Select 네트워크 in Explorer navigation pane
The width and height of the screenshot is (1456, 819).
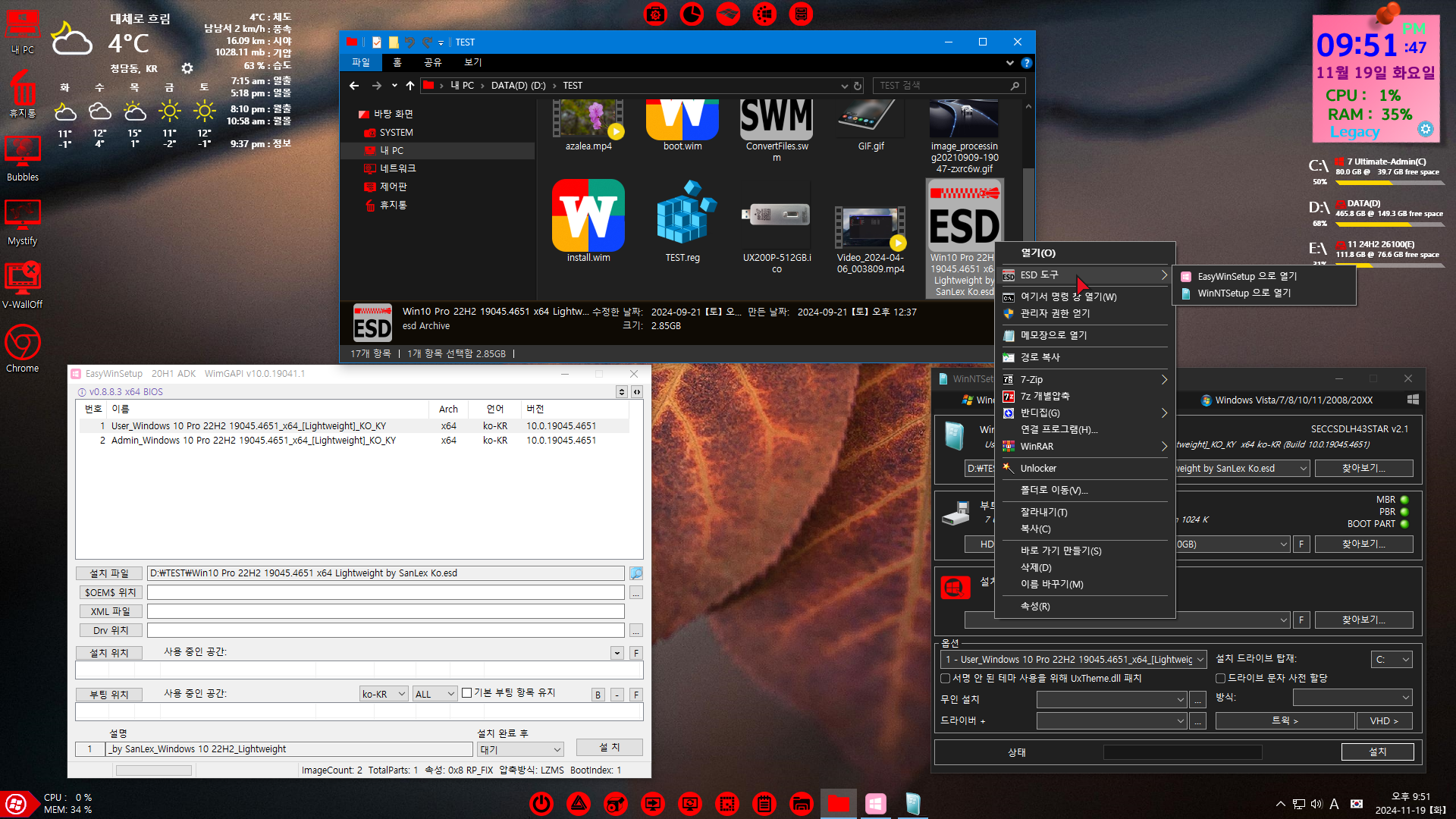coord(397,168)
